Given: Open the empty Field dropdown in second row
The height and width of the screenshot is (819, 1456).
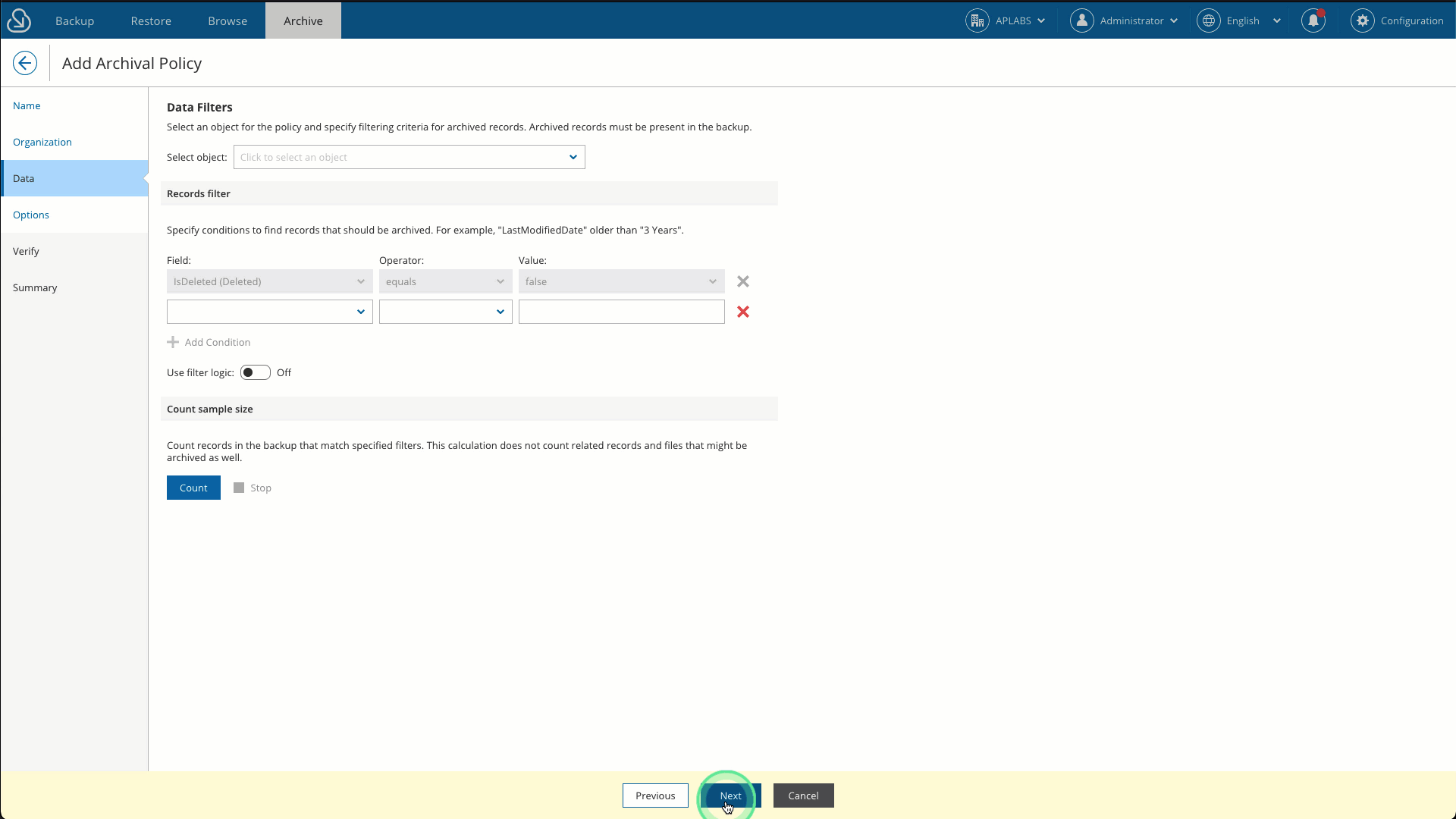Looking at the screenshot, I should (270, 312).
